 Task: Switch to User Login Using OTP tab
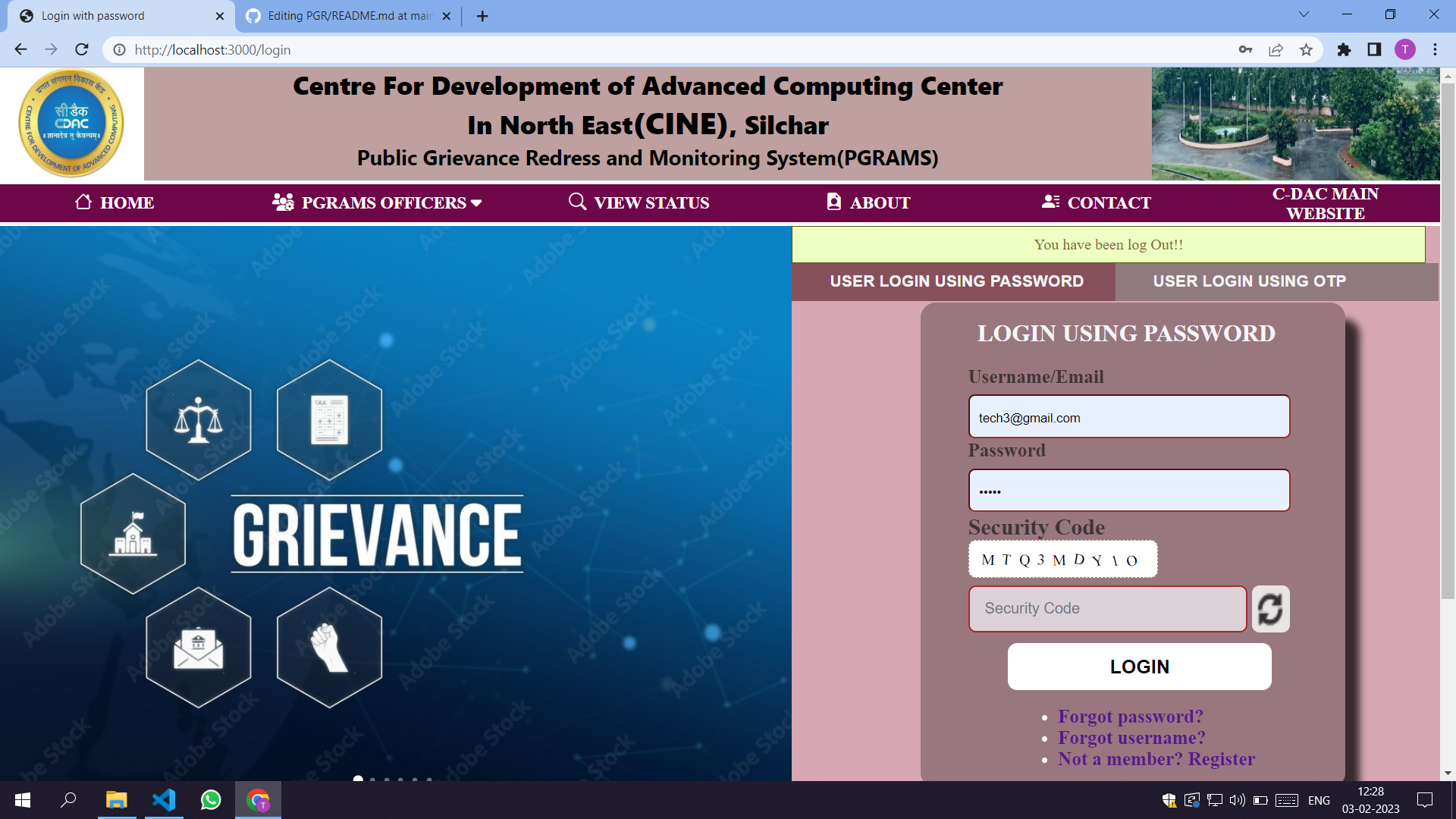[1249, 281]
